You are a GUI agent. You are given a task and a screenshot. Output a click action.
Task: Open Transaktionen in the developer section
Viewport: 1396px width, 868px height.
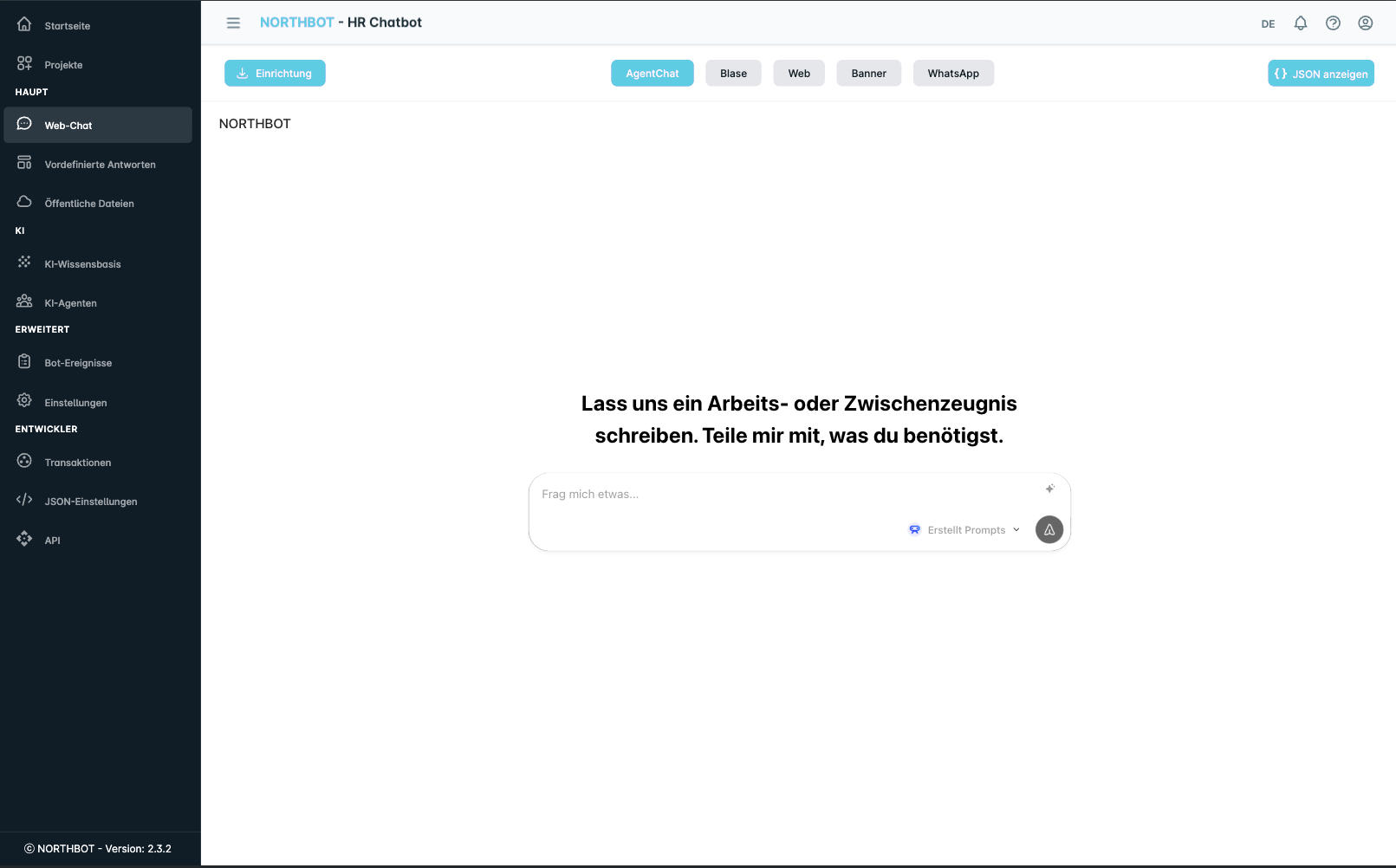click(78, 462)
